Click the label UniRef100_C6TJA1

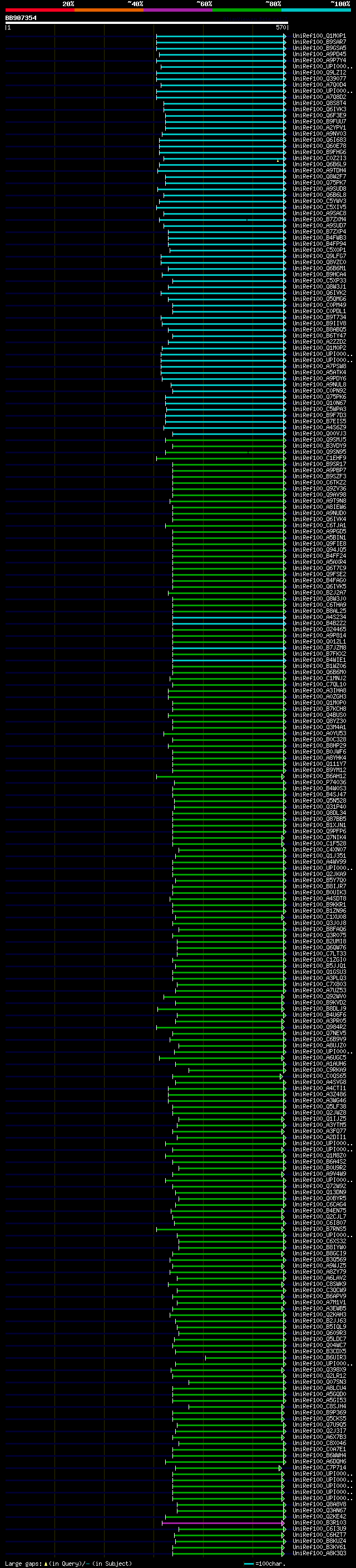(x=319, y=525)
